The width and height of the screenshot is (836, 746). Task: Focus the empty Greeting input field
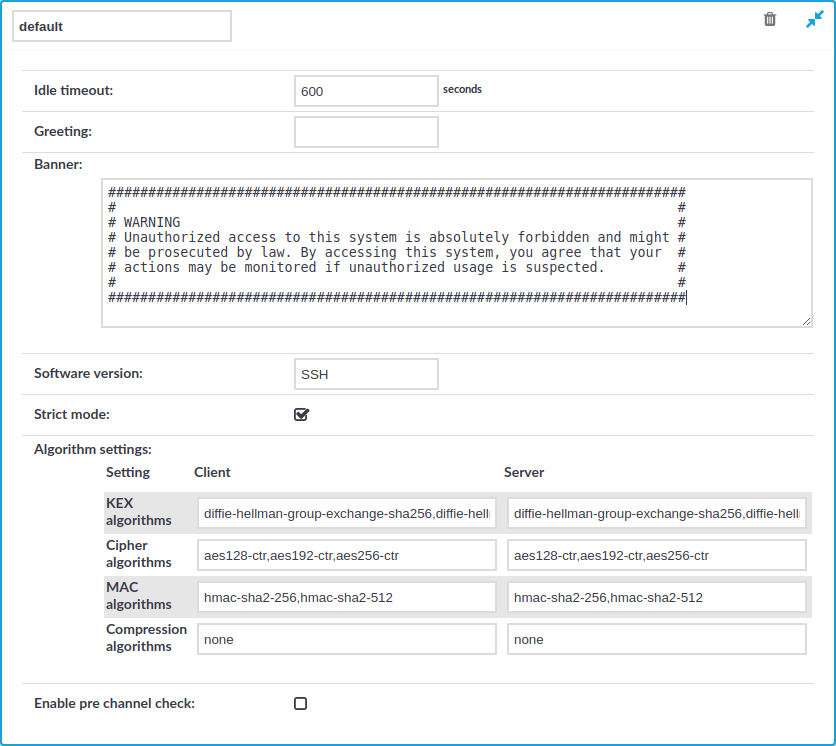(366, 132)
